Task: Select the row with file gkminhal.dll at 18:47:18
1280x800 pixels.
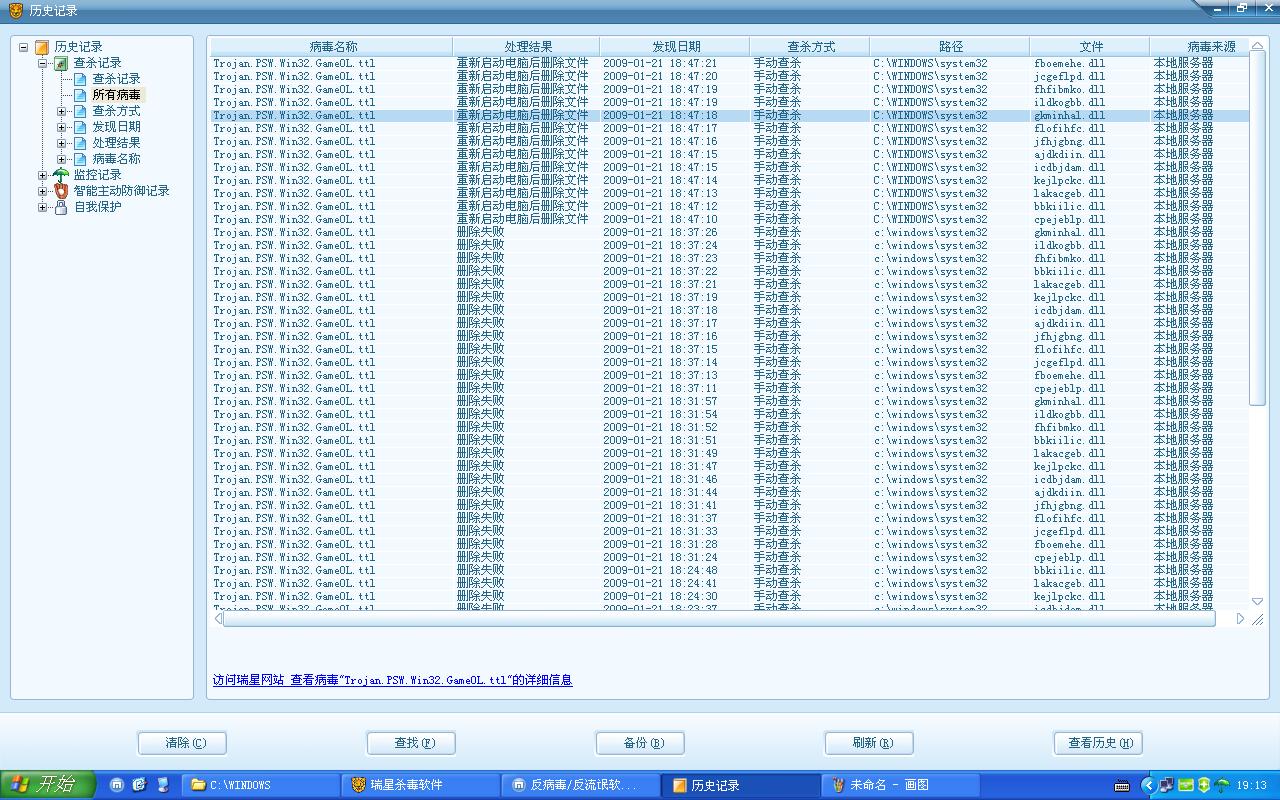Action: pos(730,115)
